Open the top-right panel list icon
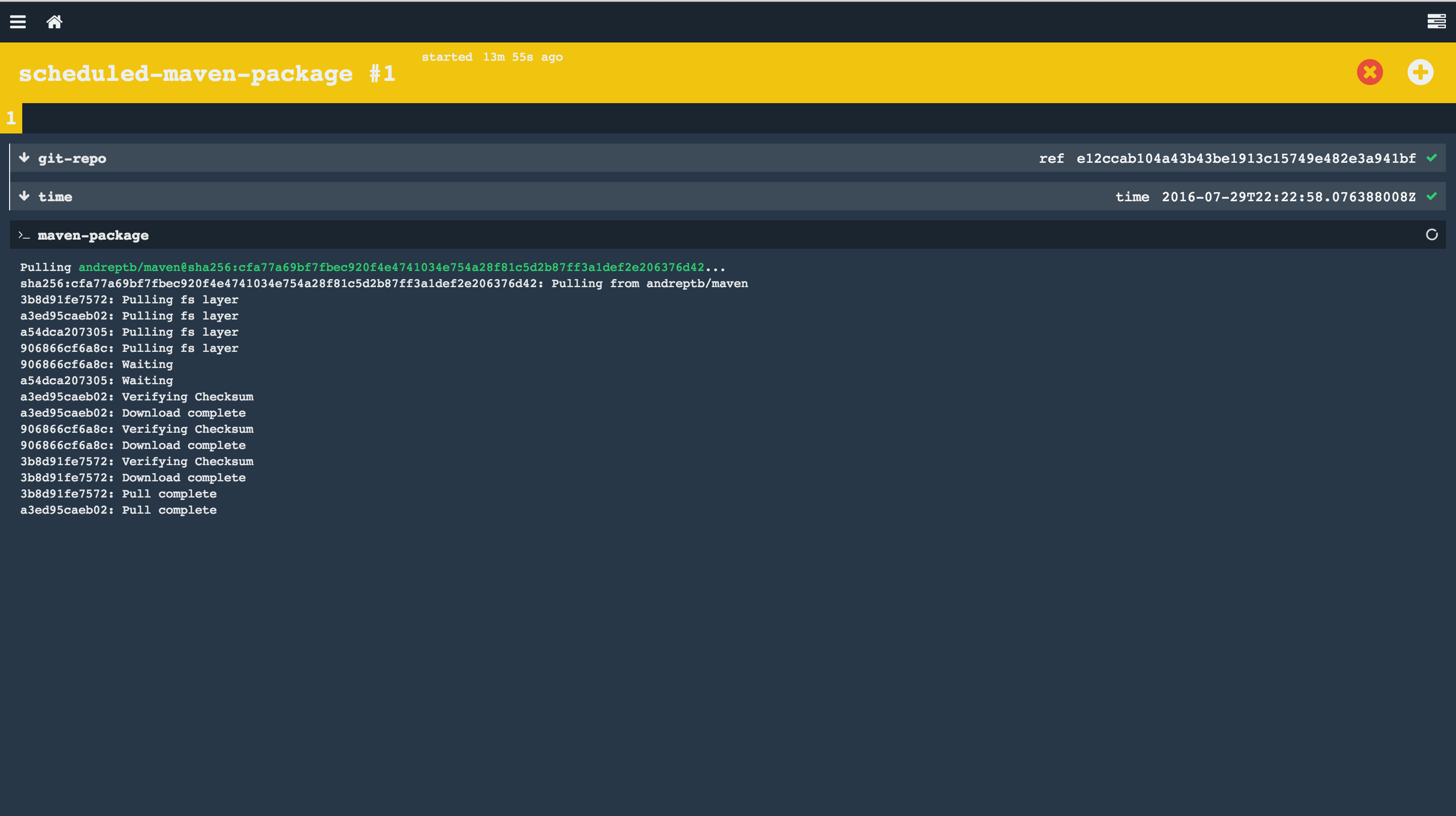Screen dimensions: 1456x816 pyautogui.click(x=1436, y=21)
